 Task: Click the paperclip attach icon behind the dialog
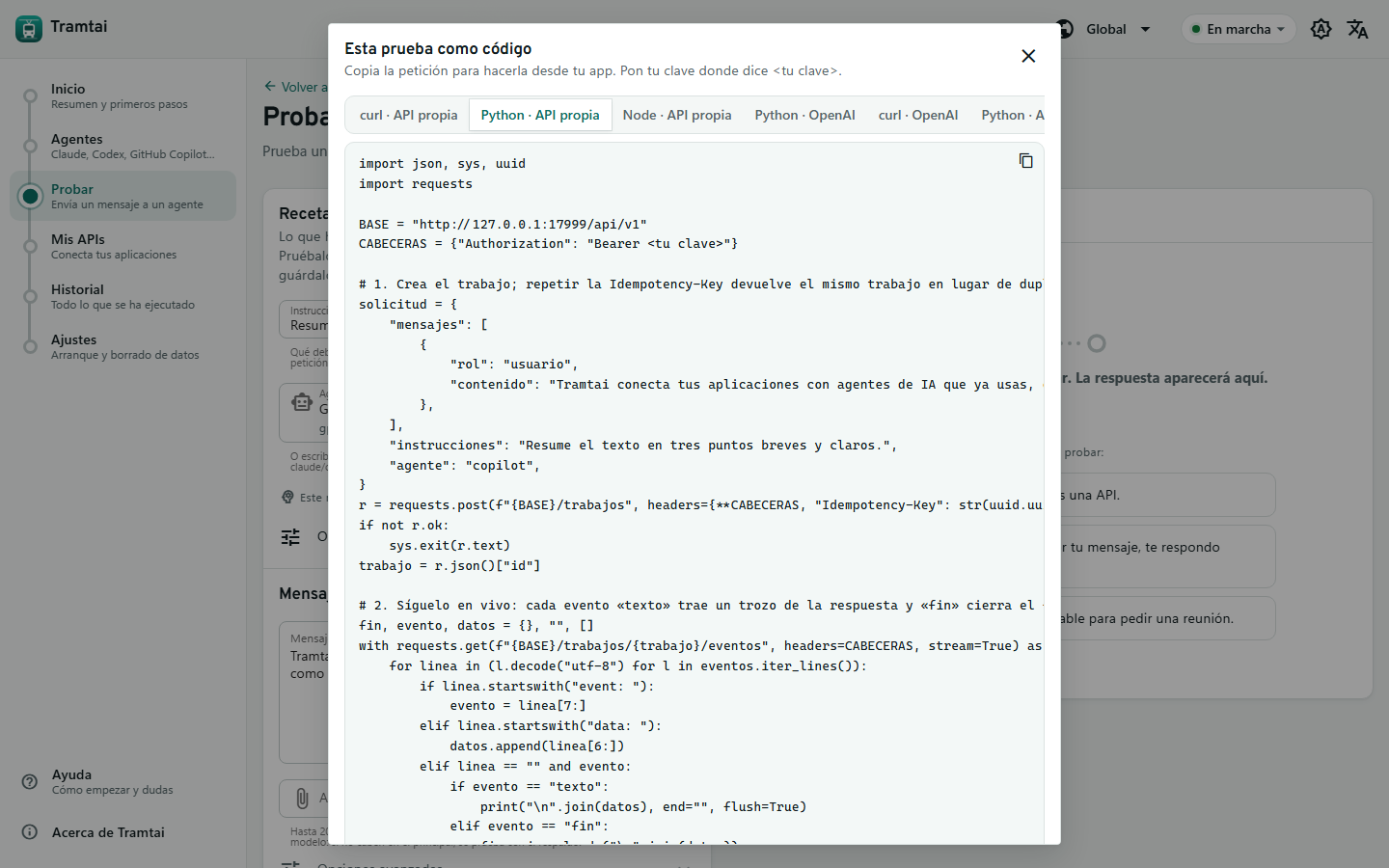coord(302,798)
